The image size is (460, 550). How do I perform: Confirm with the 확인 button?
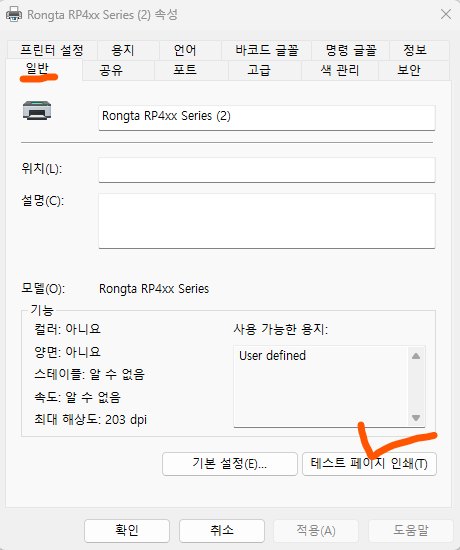[127, 530]
